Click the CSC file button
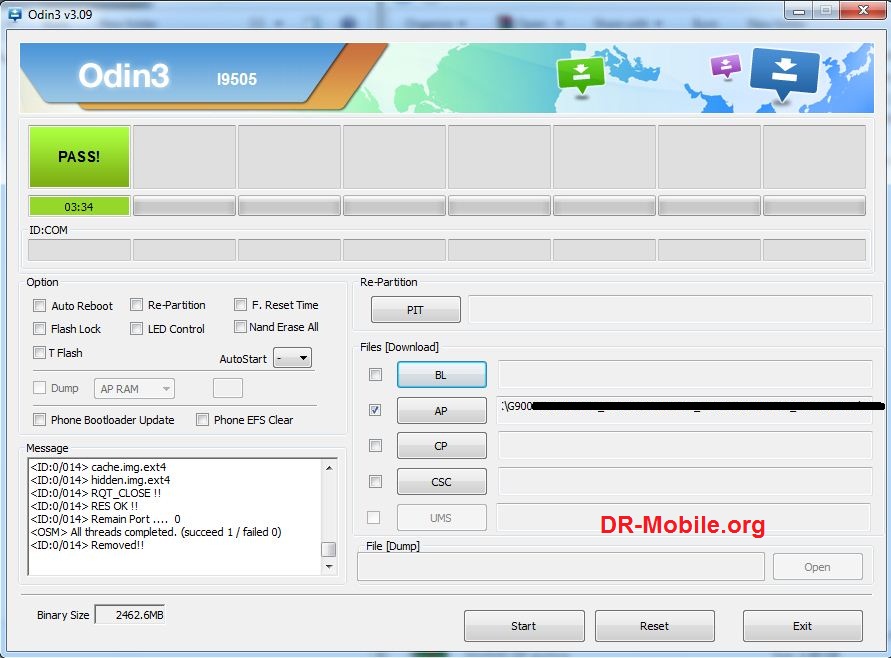This screenshot has width=891, height=658. click(x=442, y=482)
